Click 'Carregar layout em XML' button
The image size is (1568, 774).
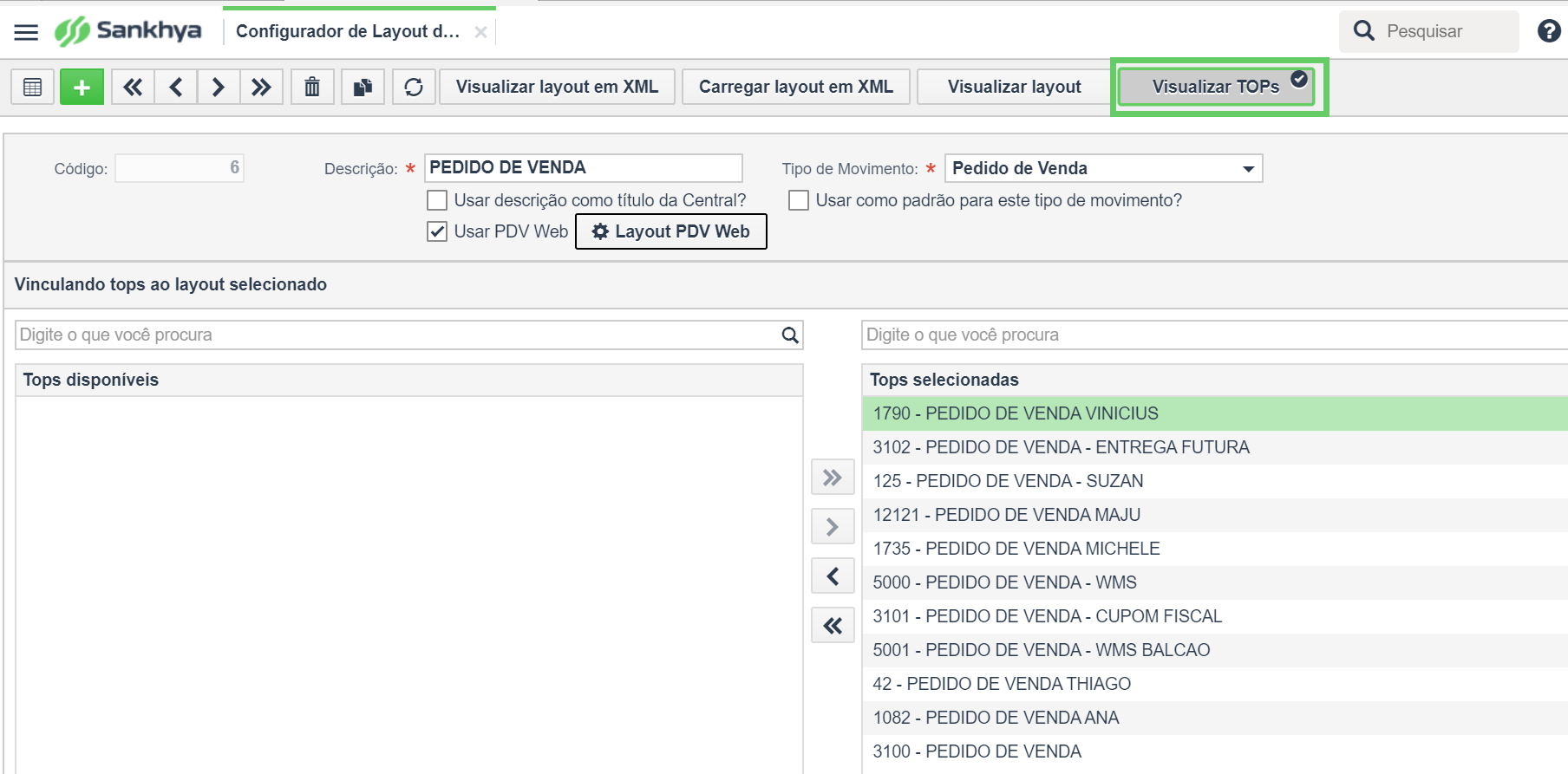pos(796,87)
